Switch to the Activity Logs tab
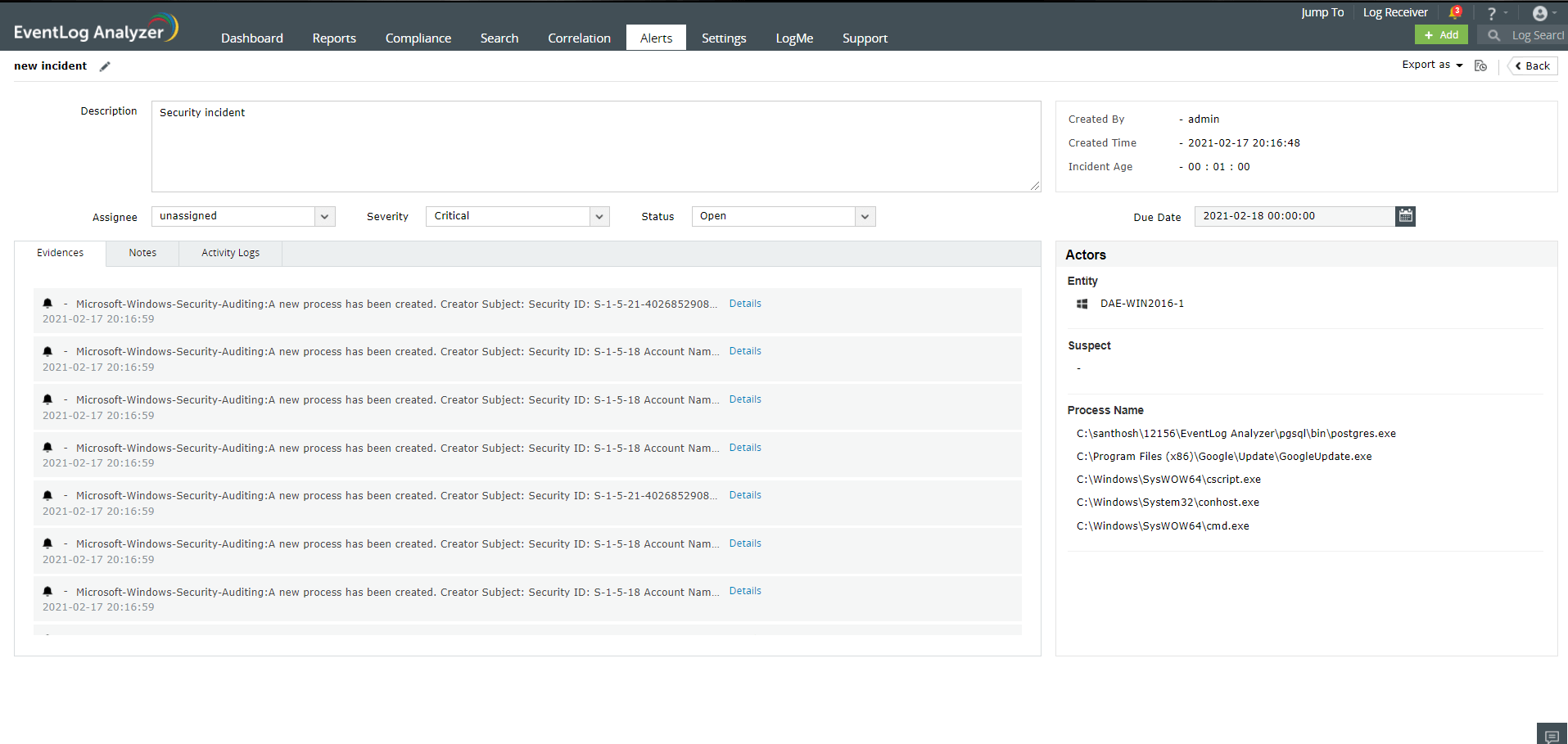 coord(230,253)
